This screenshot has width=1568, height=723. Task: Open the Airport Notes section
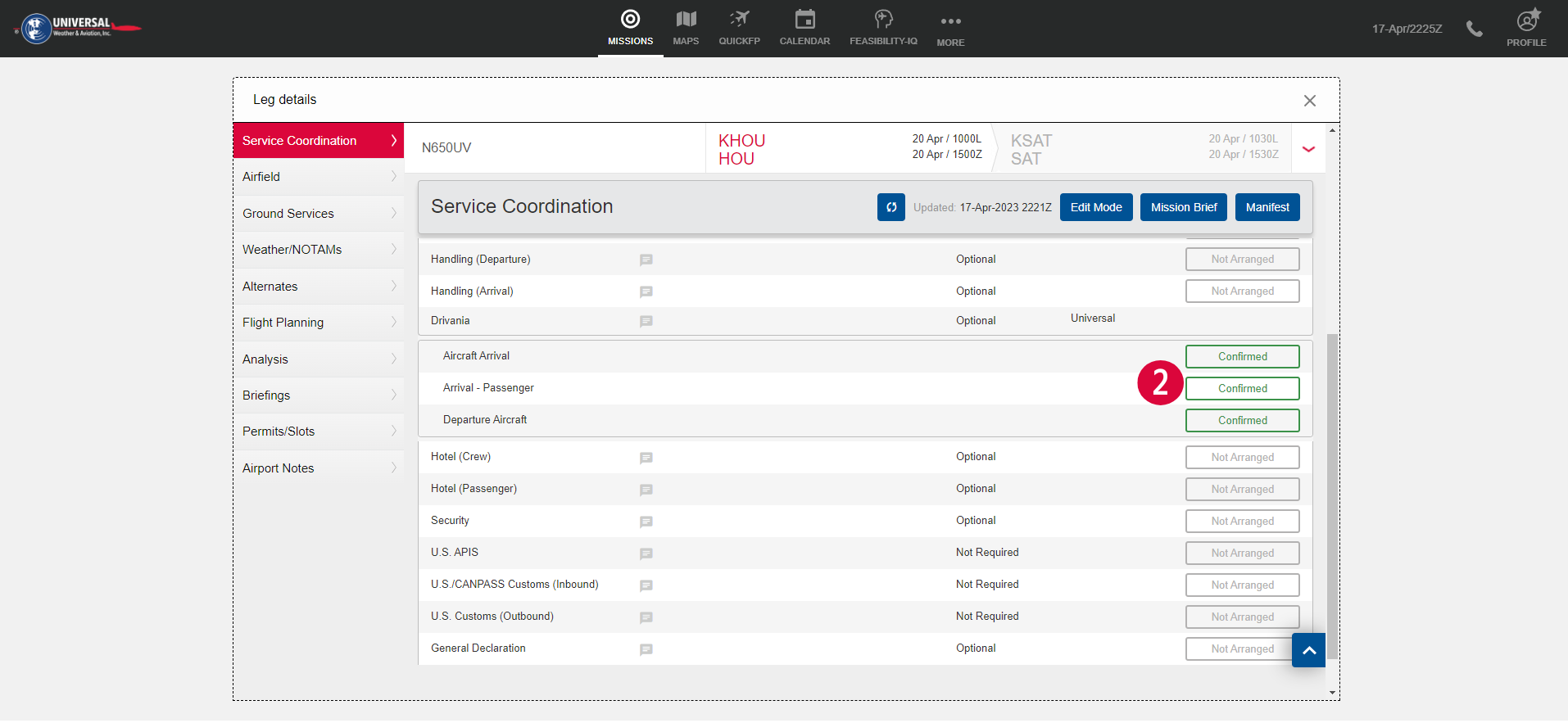[x=319, y=468]
